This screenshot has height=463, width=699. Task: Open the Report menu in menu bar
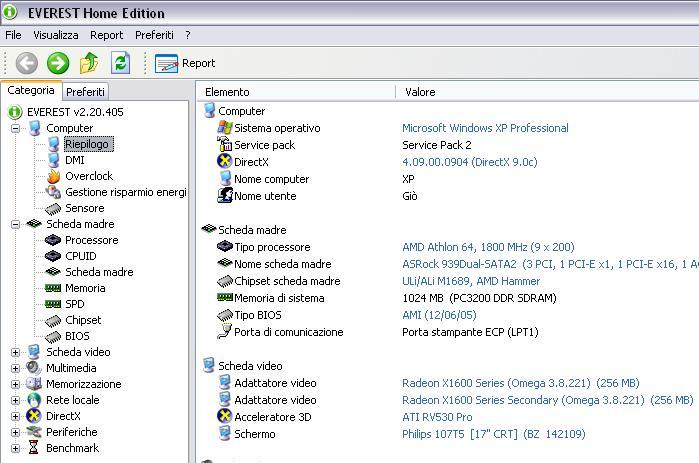[107, 35]
